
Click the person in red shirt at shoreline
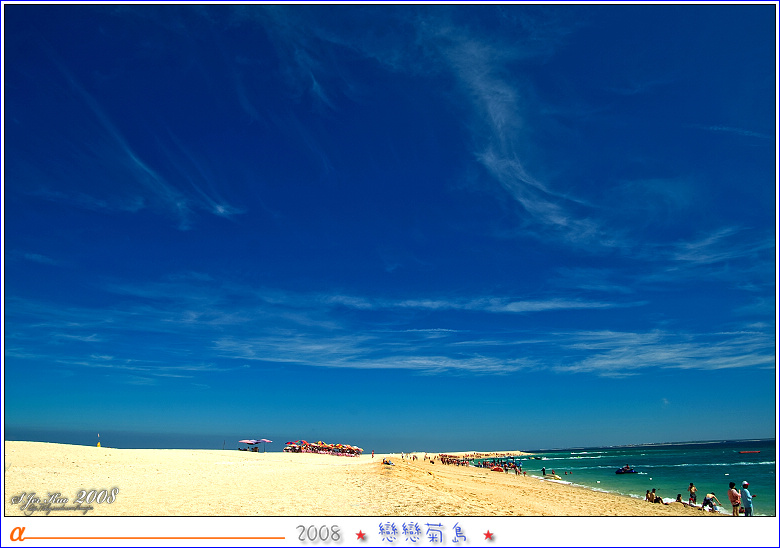pos(734,497)
